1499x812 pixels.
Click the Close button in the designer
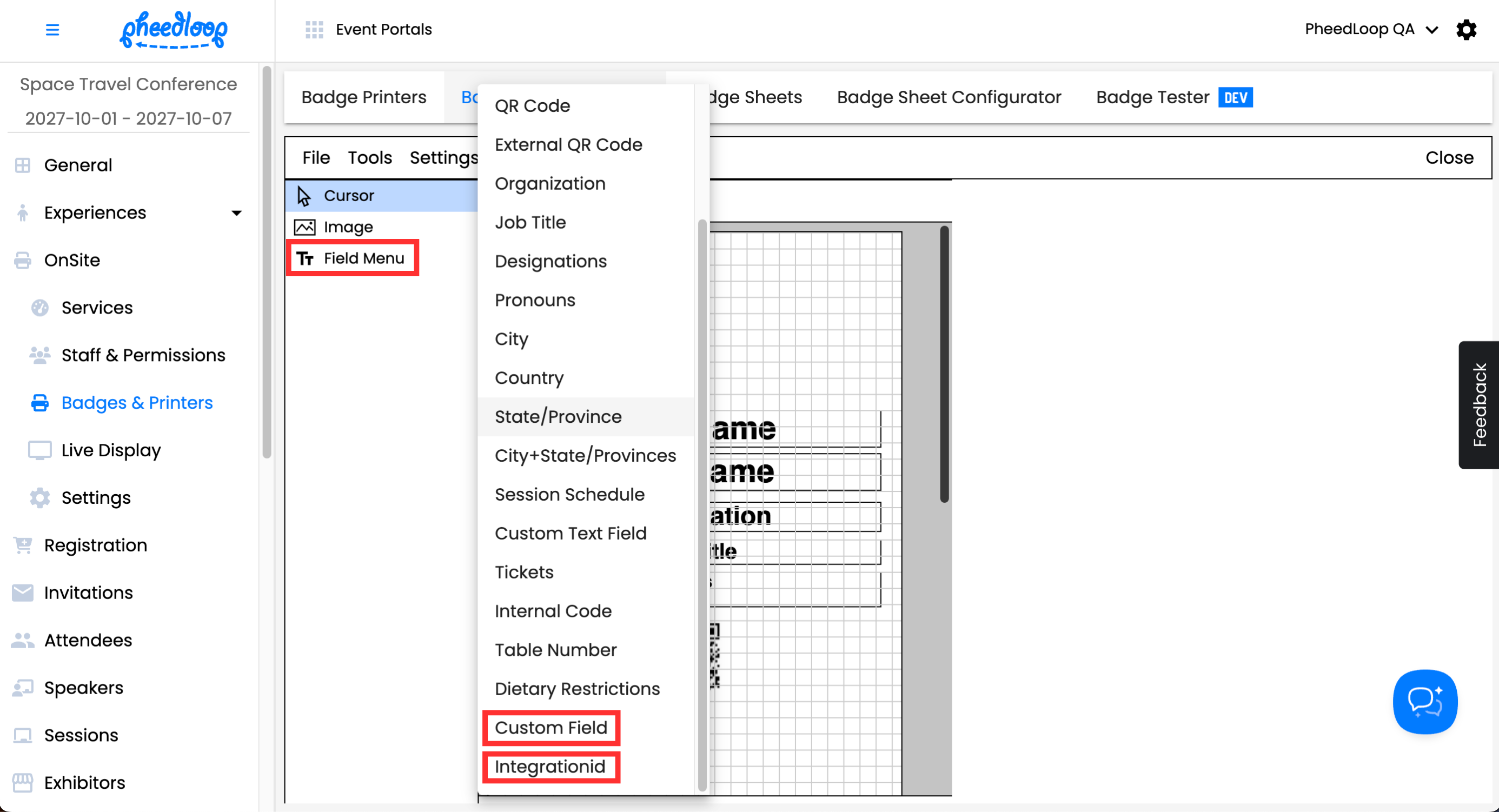click(1449, 158)
